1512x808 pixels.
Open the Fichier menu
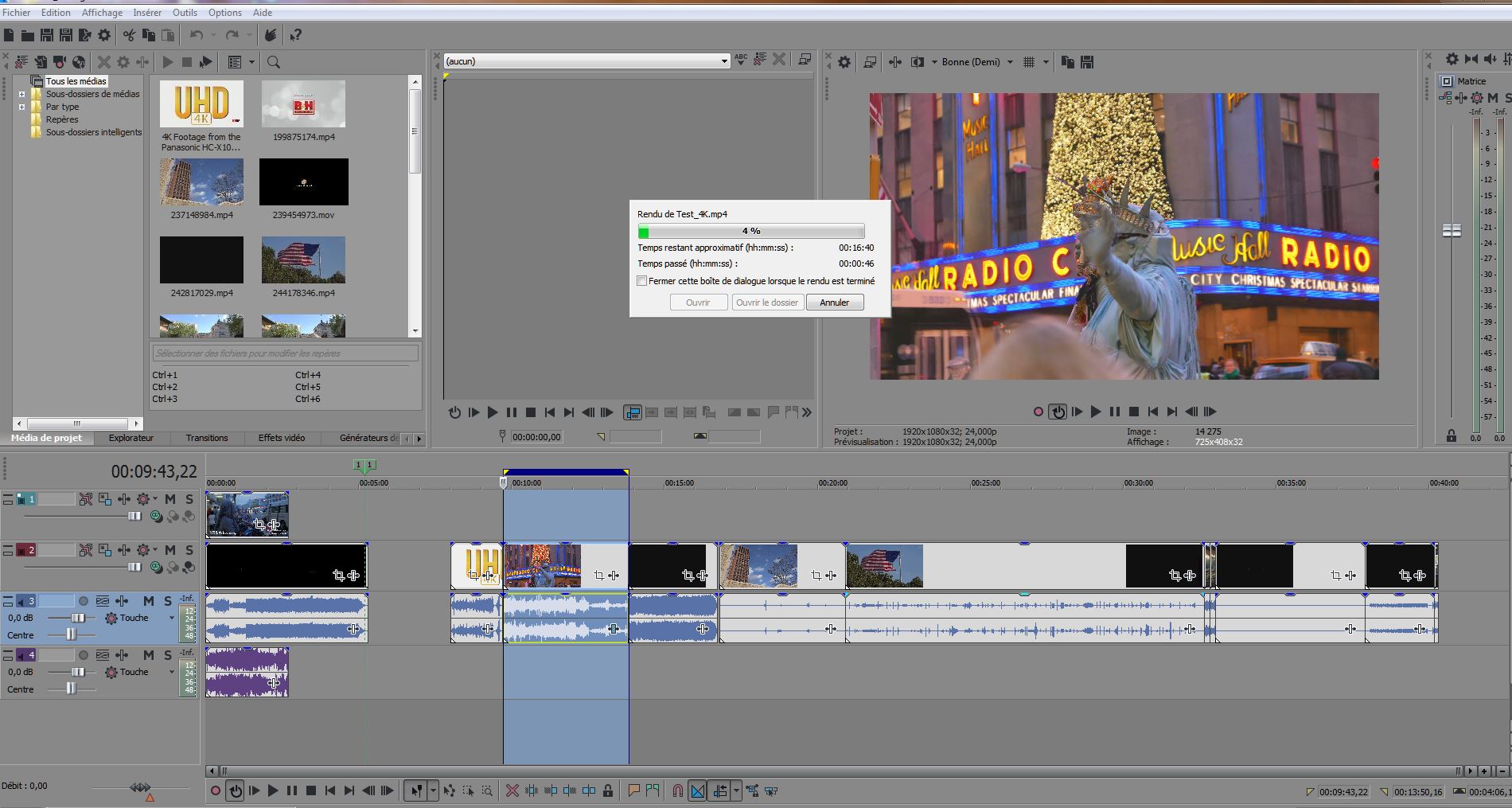click(x=17, y=13)
